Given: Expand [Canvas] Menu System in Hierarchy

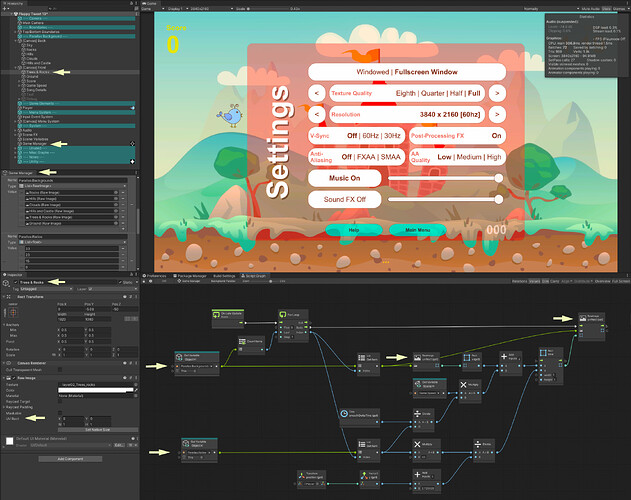Looking at the screenshot, I should 16,121.
